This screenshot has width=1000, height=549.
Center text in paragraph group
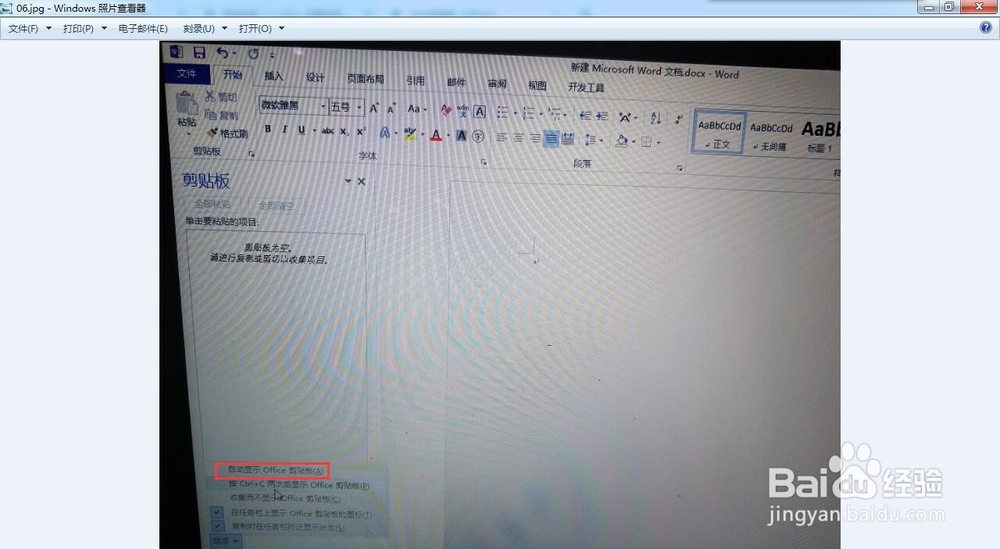coord(518,138)
